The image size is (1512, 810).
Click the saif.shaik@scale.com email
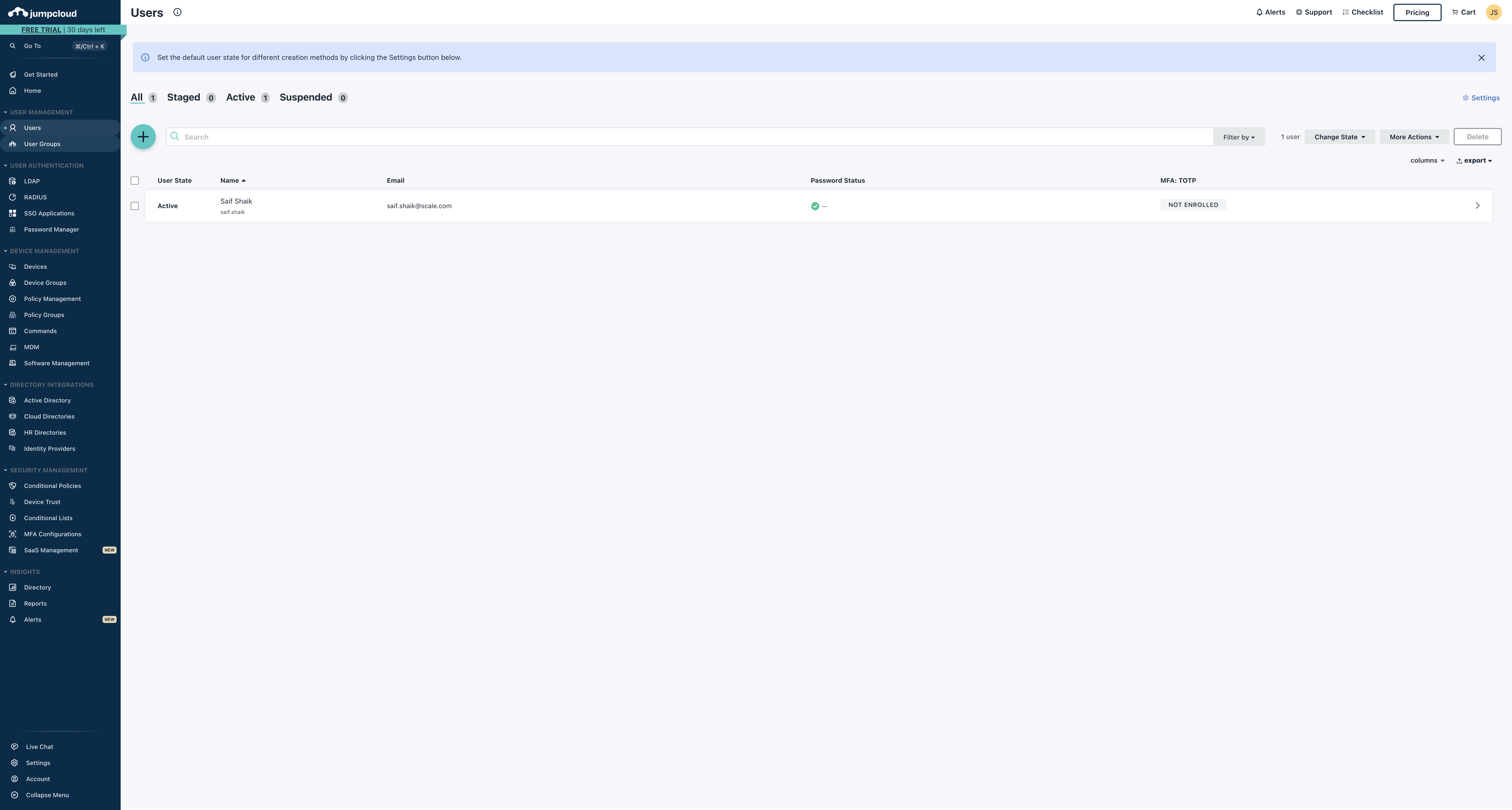(419, 206)
